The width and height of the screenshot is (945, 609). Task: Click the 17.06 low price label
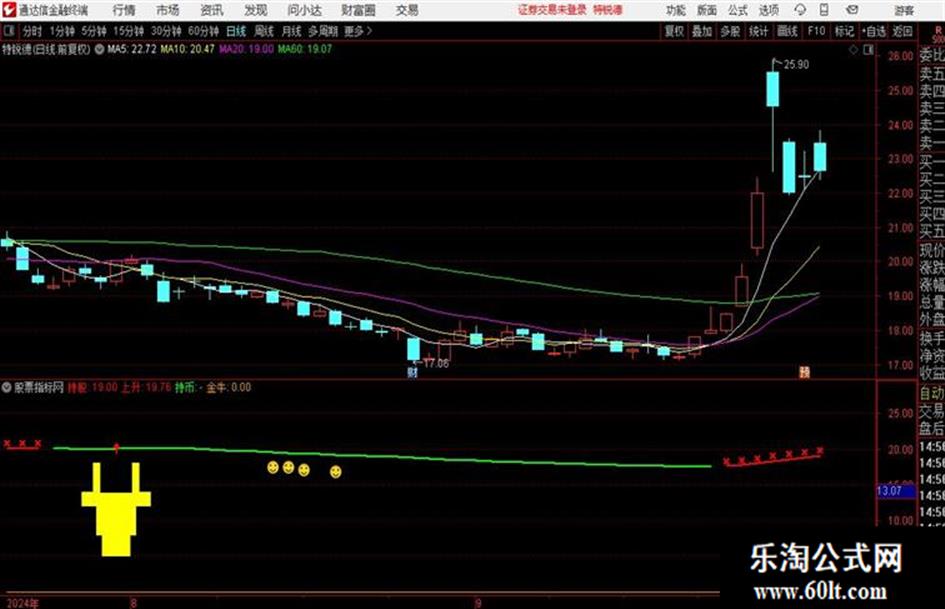tap(436, 364)
